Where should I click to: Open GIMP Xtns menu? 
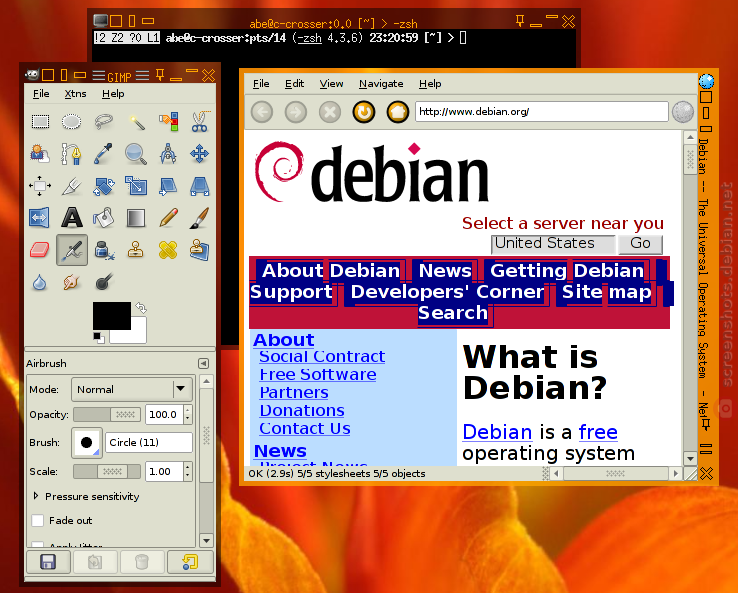tap(75, 94)
